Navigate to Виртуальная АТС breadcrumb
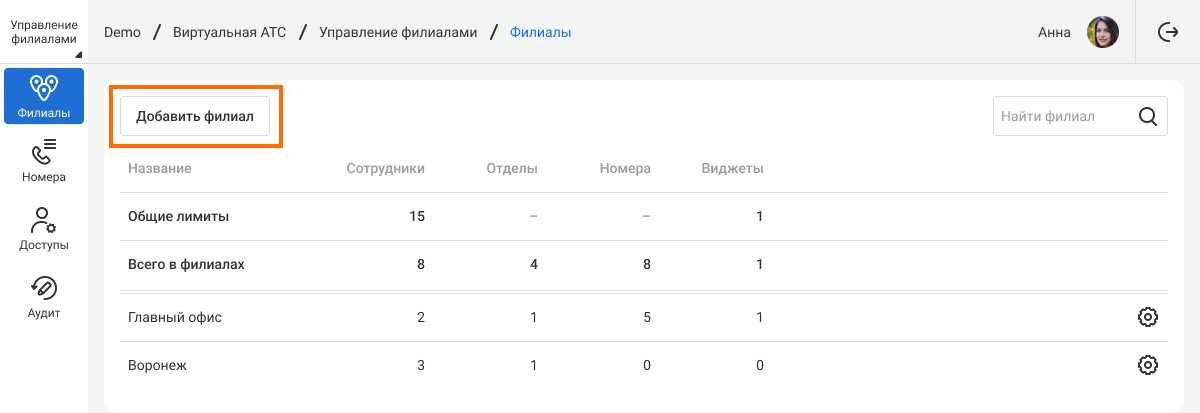This screenshot has height=413, width=1200. pyautogui.click(x=229, y=32)
